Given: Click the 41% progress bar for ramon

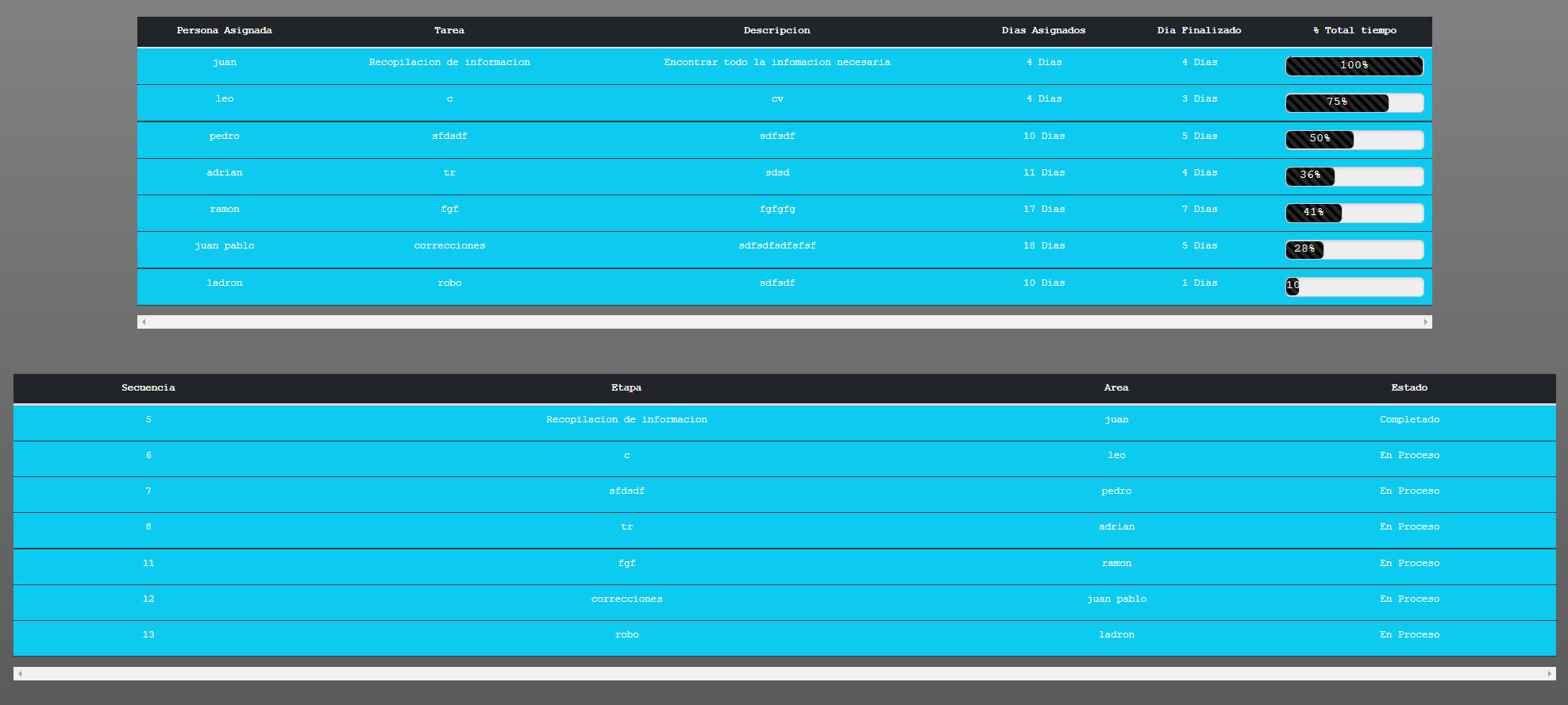Looking at the screenshot, I should (1354, 213).
